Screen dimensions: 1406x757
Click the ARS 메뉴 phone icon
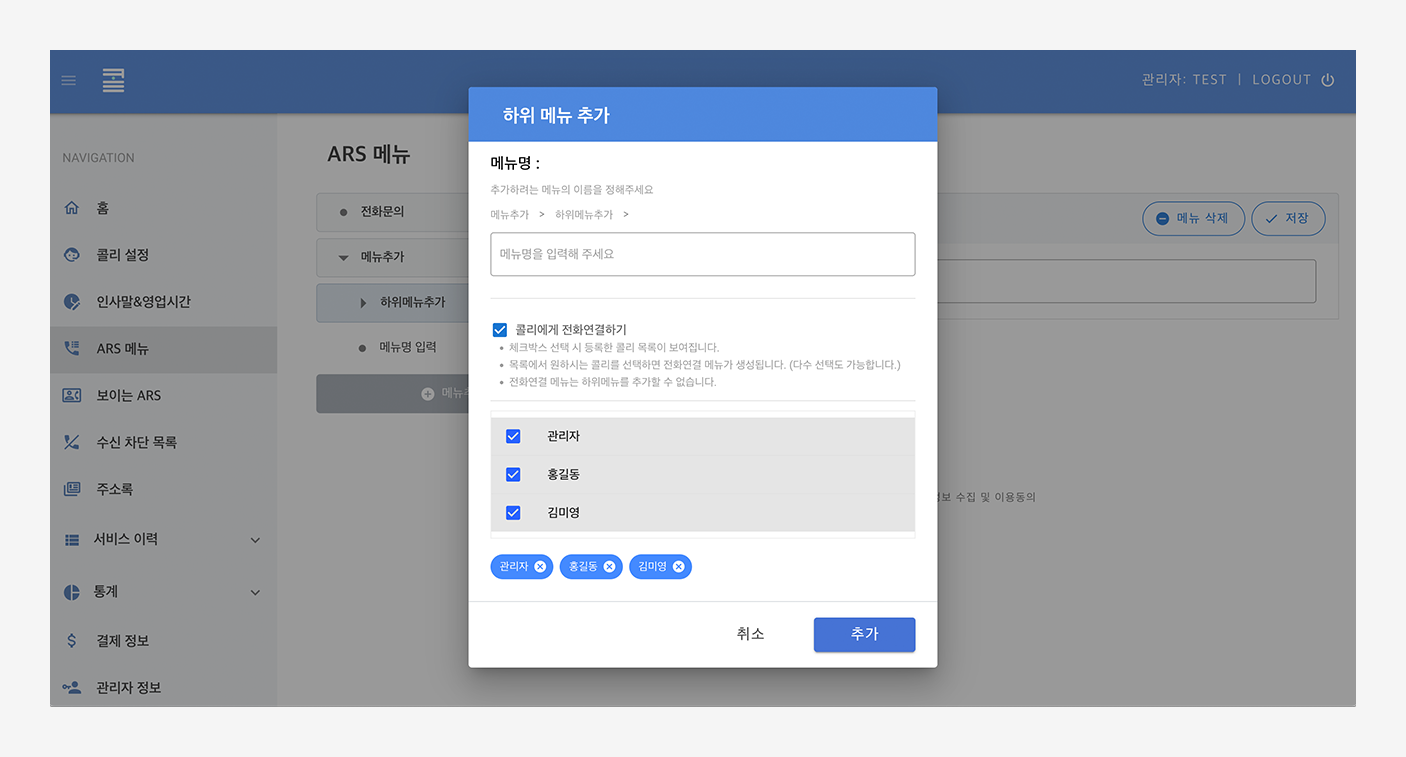pos(71,349)
